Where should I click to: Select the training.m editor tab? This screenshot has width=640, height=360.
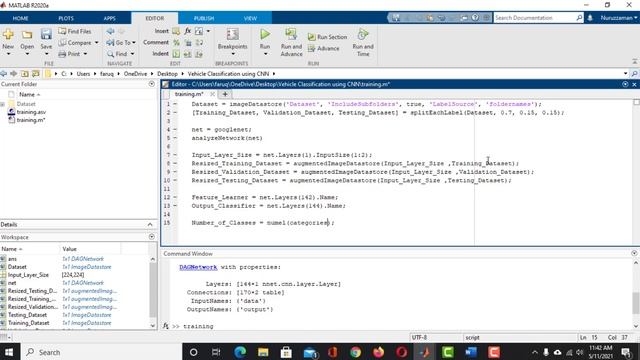189,94
